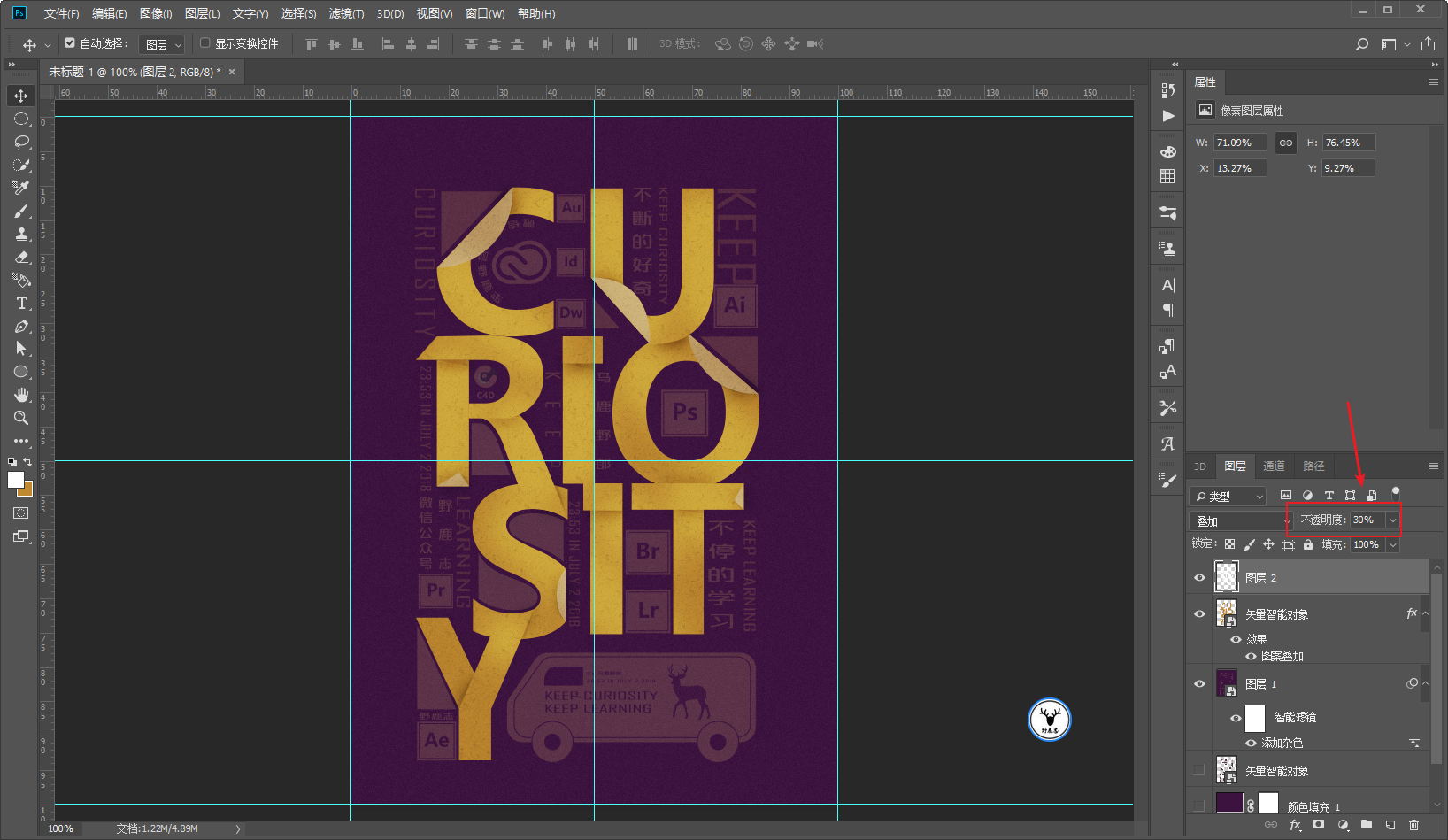
Task: Click the add layer style fx icon
Action: coord(1295,825)
